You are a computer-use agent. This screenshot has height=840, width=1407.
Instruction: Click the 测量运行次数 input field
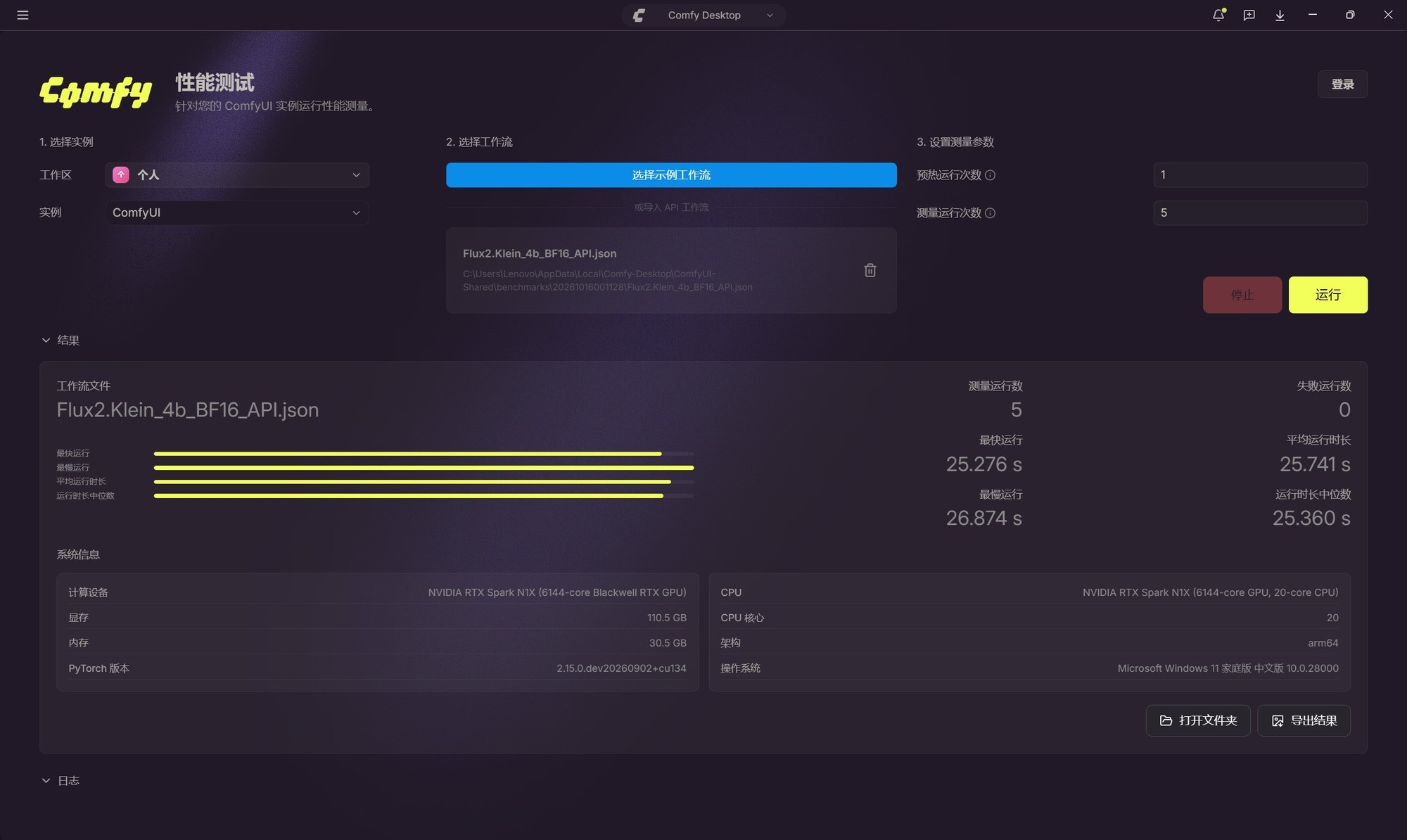[1260, 212]
